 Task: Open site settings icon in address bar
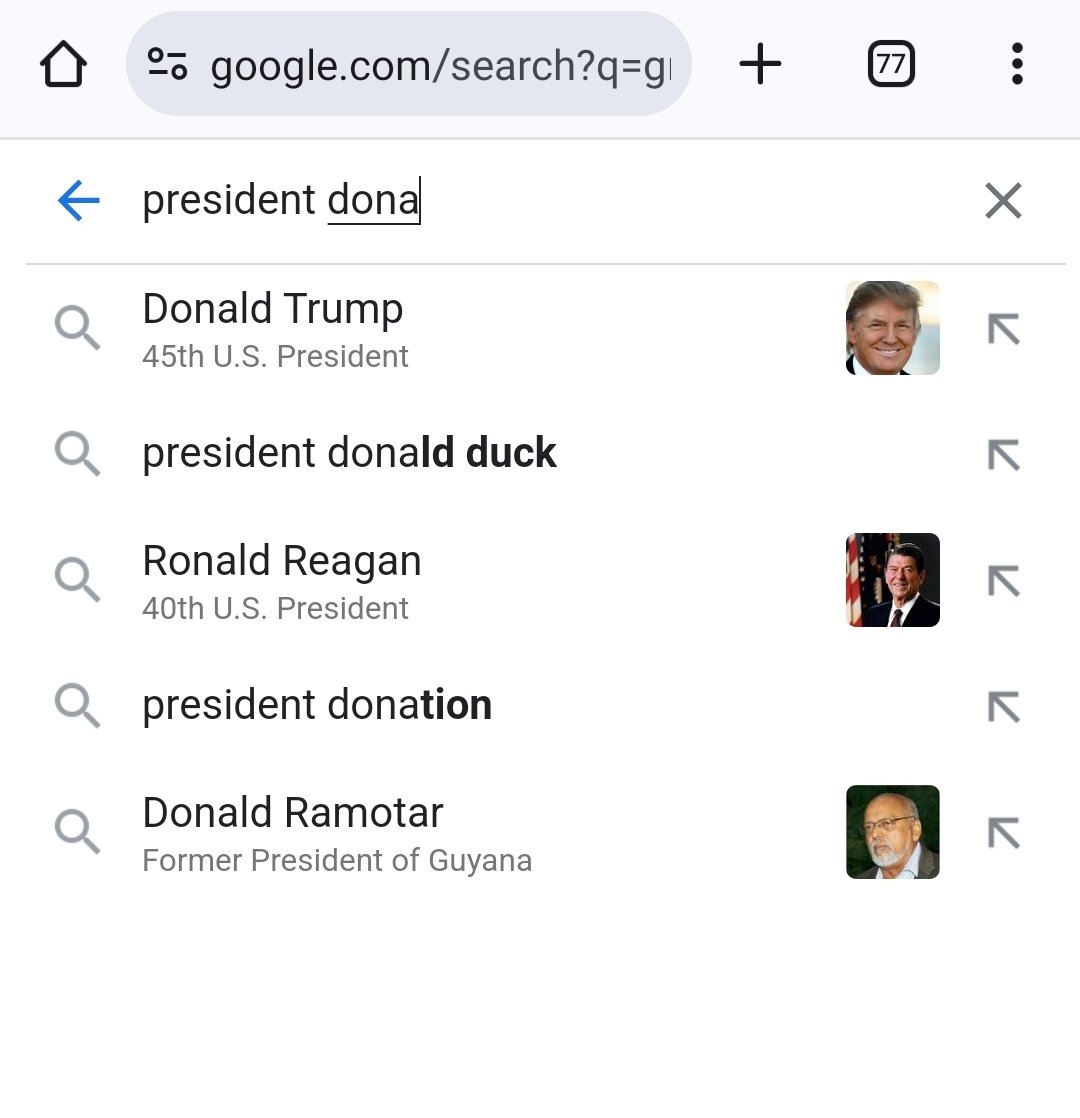167,63
